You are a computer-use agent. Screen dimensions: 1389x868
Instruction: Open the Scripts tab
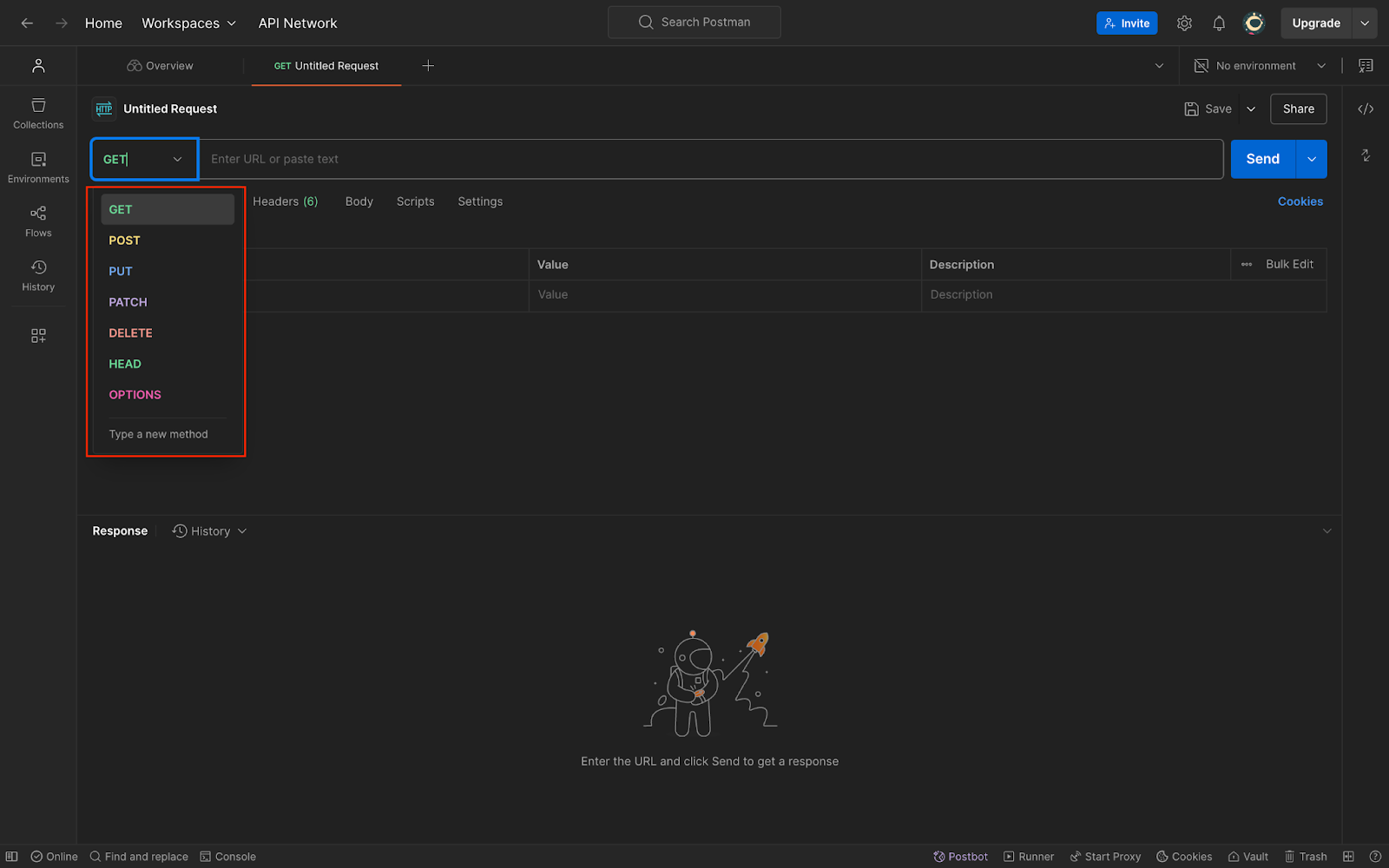(x=415, y=201)
